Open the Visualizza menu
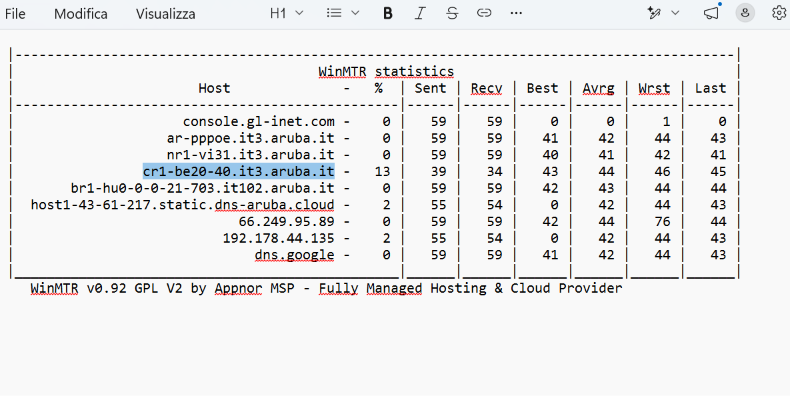The image size is (790, 396). coord(165,14)
